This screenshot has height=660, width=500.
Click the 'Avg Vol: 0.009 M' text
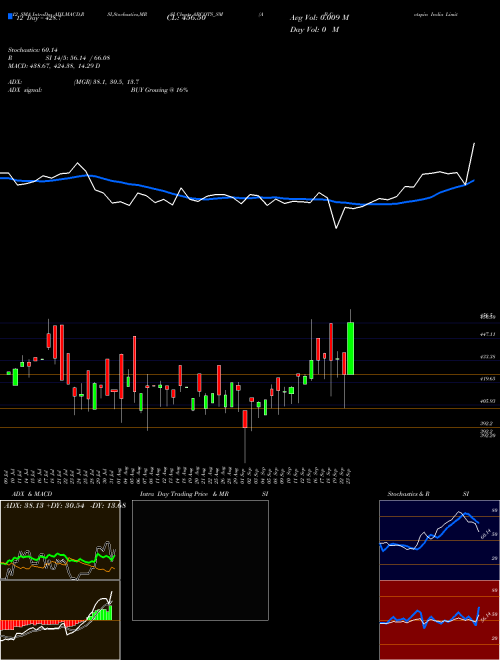319,18
